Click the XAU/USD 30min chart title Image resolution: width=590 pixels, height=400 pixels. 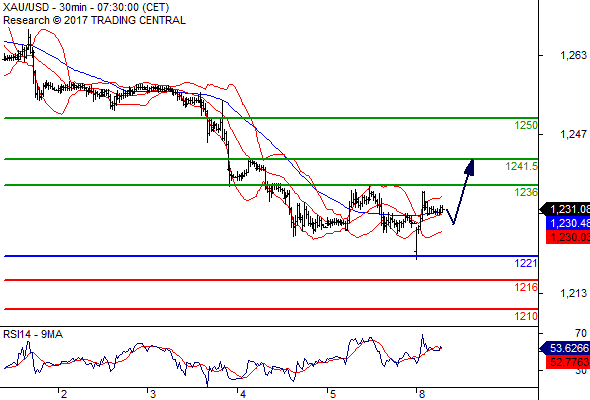pos(86,7)
